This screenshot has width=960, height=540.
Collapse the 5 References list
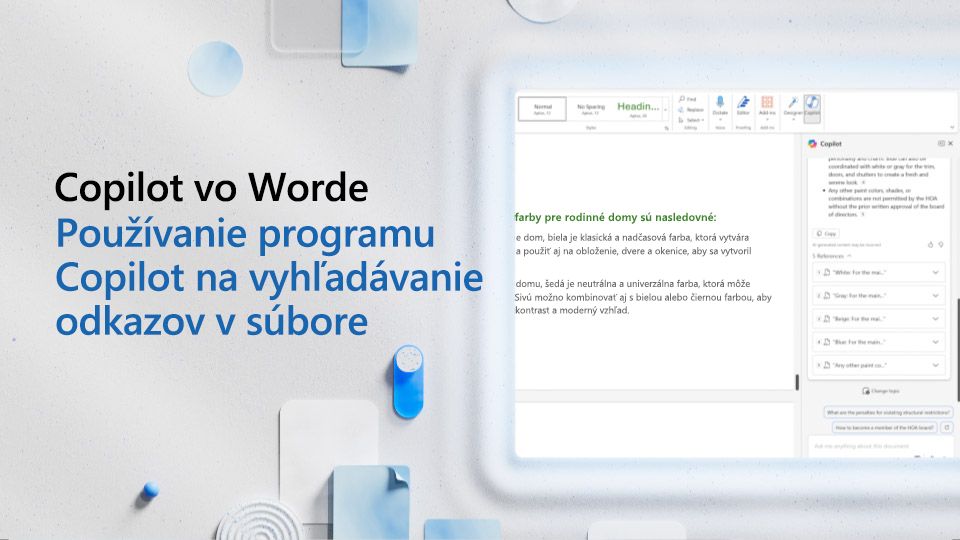(x=832, y=256)
